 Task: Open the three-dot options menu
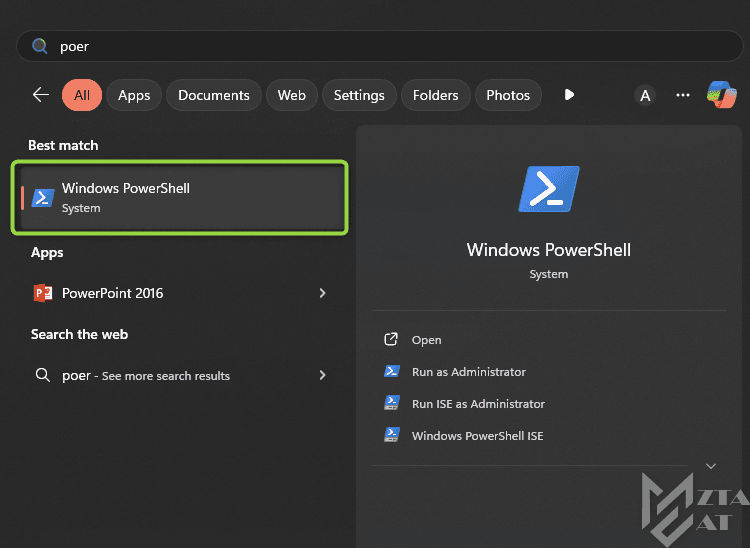click(x=683, y=95)
